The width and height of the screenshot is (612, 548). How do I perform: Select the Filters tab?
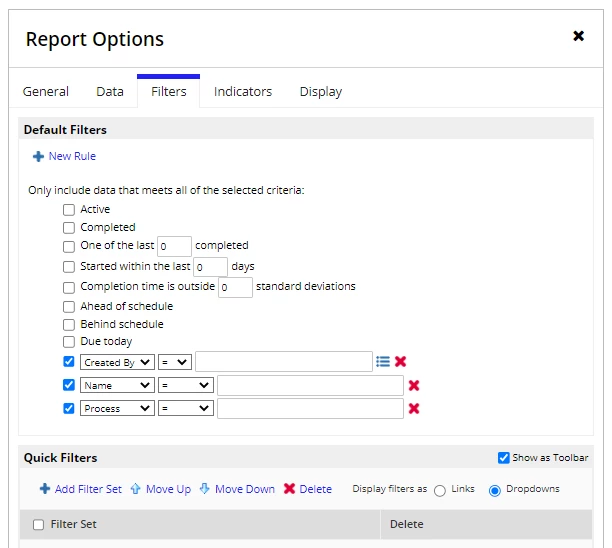coord(169,91)
